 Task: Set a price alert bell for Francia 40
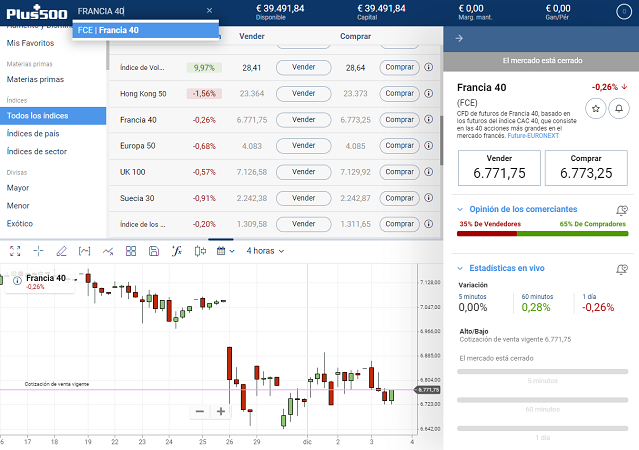coord(619,108)
